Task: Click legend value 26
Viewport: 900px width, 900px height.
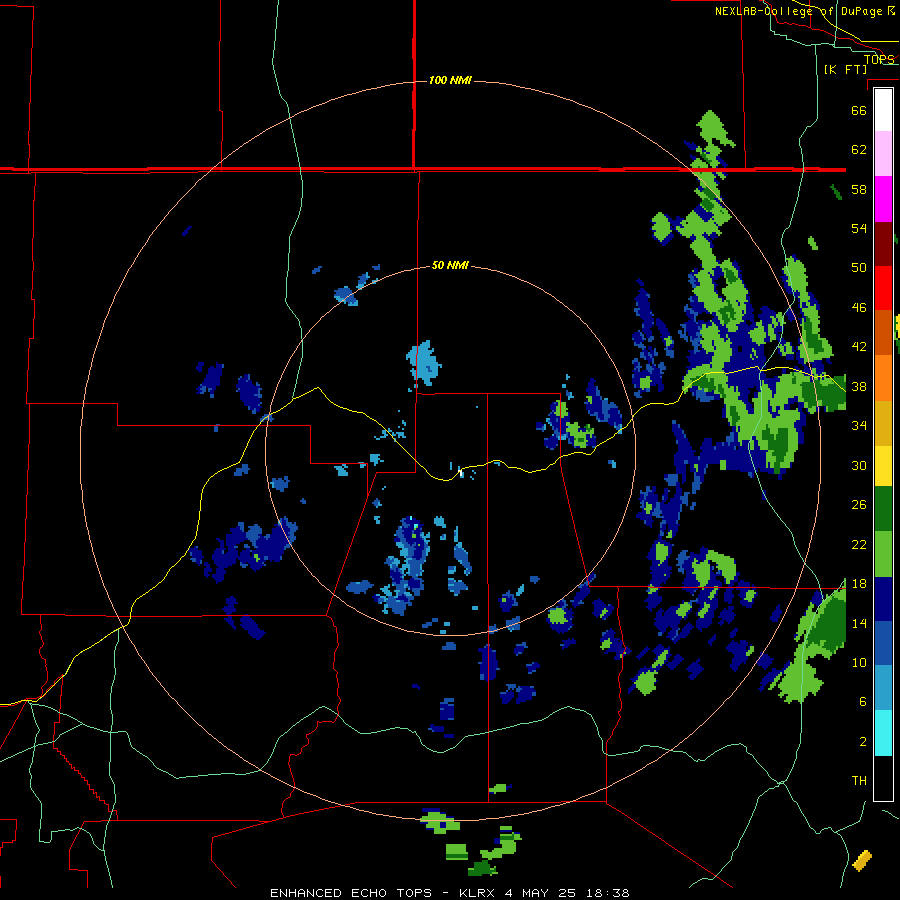Action: (x=859, y=505)
